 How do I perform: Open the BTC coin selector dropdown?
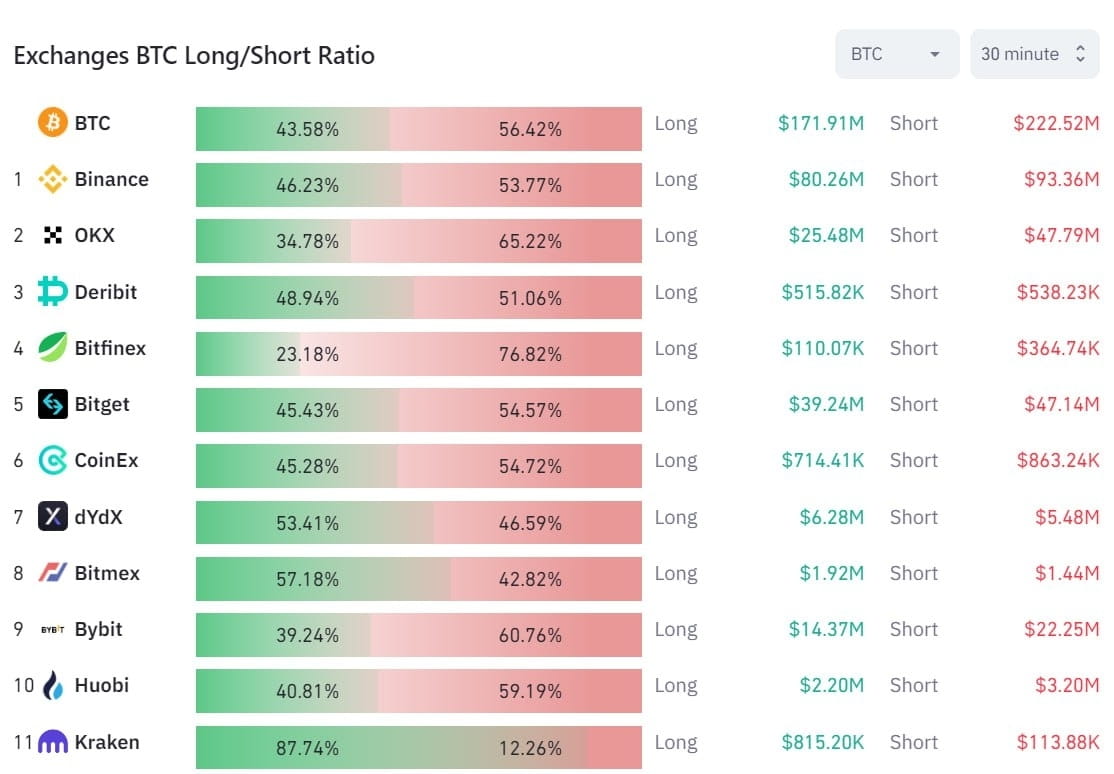pos(896,54)
